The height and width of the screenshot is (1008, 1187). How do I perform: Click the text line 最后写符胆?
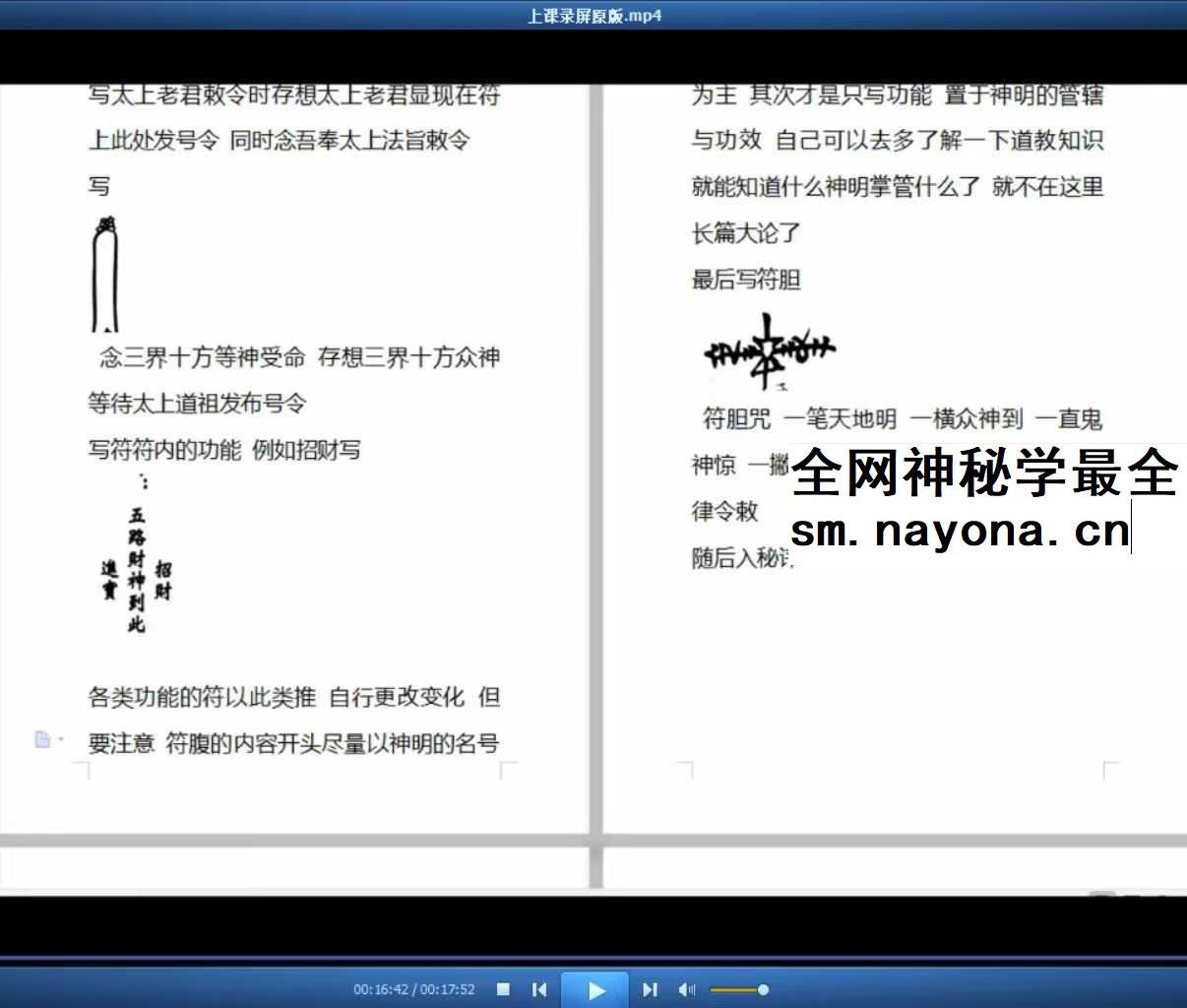[x=746, y=280]
